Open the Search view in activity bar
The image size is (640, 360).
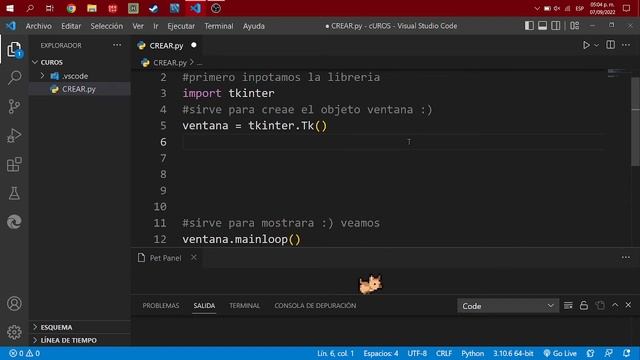[x=14, y=78]
